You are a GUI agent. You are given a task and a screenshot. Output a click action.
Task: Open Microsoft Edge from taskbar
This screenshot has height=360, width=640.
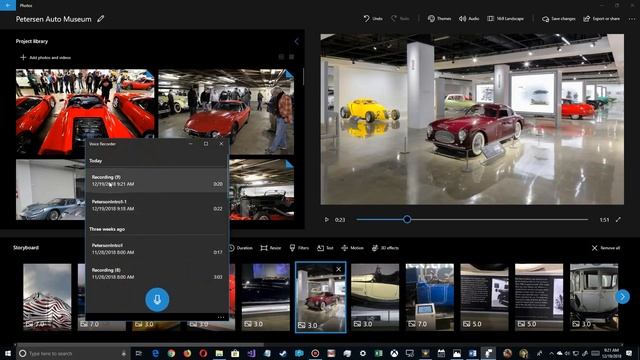point(156,353)
